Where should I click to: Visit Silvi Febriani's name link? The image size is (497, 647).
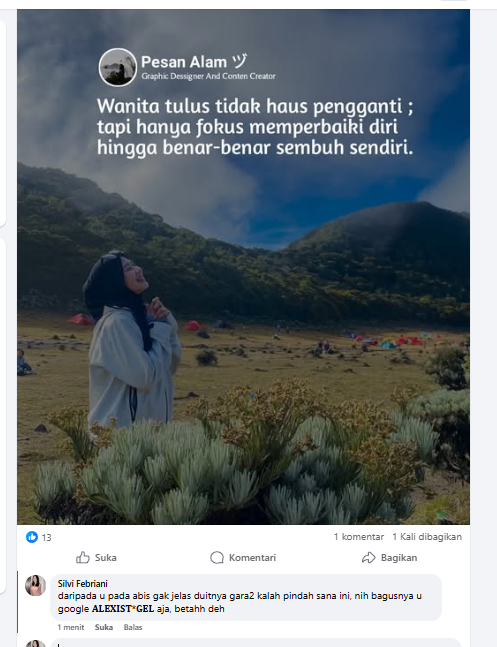point(83,583)
